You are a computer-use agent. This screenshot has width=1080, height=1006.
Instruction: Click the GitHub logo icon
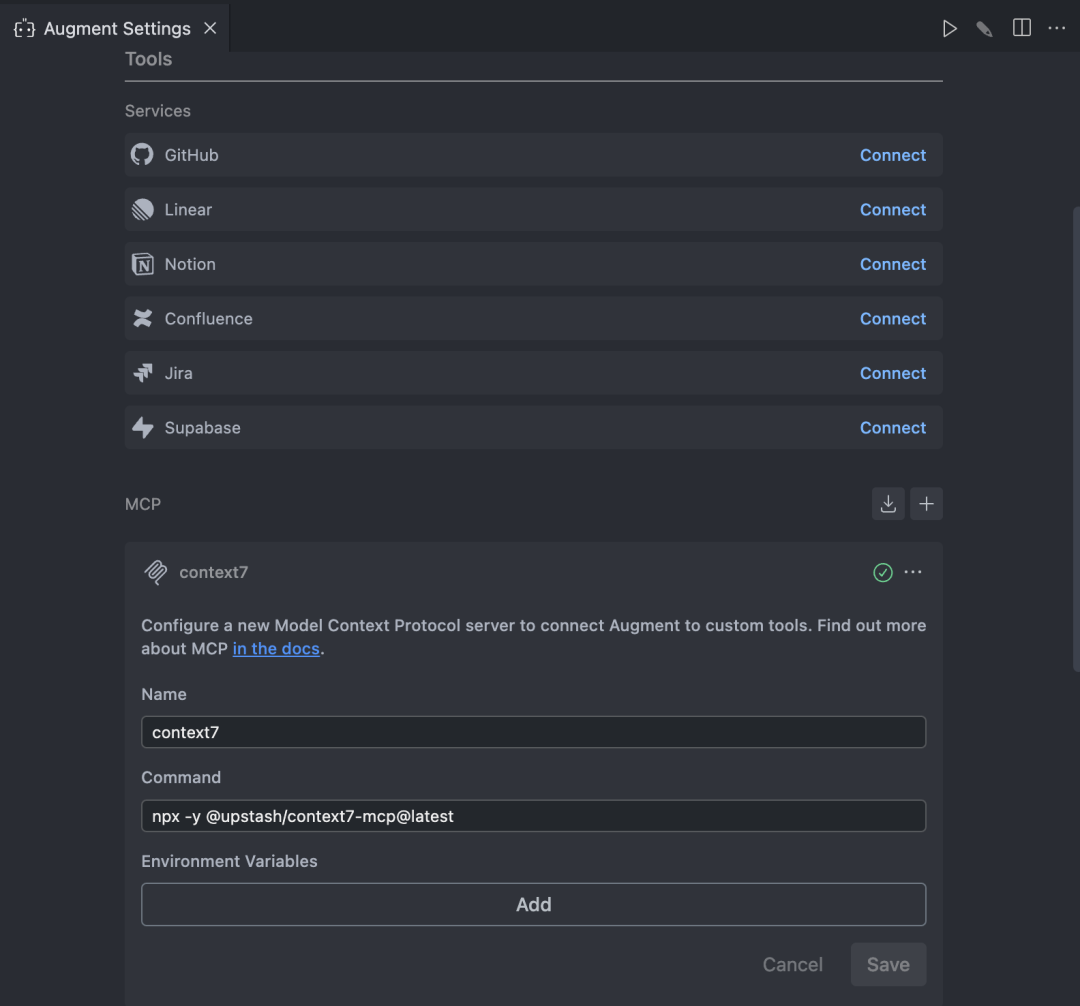pyautogui.click(x=142, y=155)
